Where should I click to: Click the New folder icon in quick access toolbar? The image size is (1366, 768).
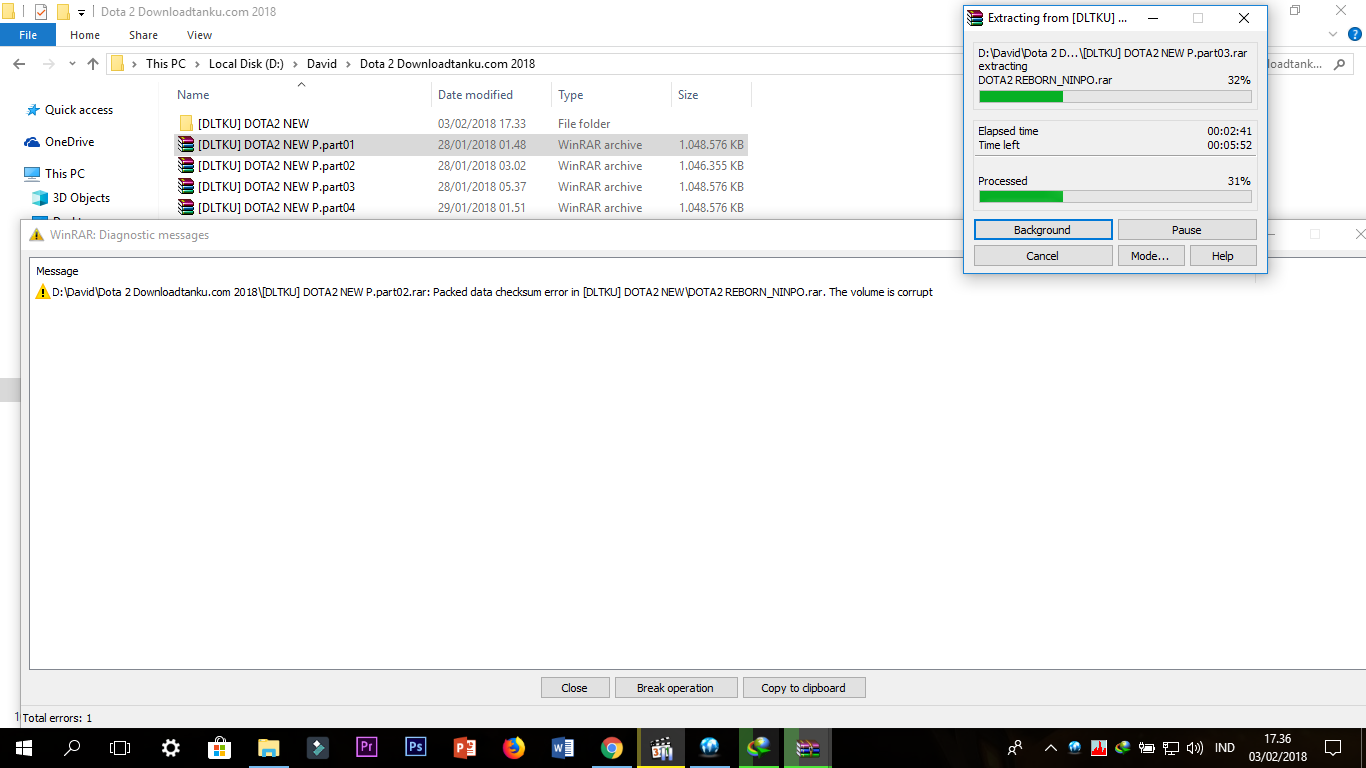click(63, 12)
